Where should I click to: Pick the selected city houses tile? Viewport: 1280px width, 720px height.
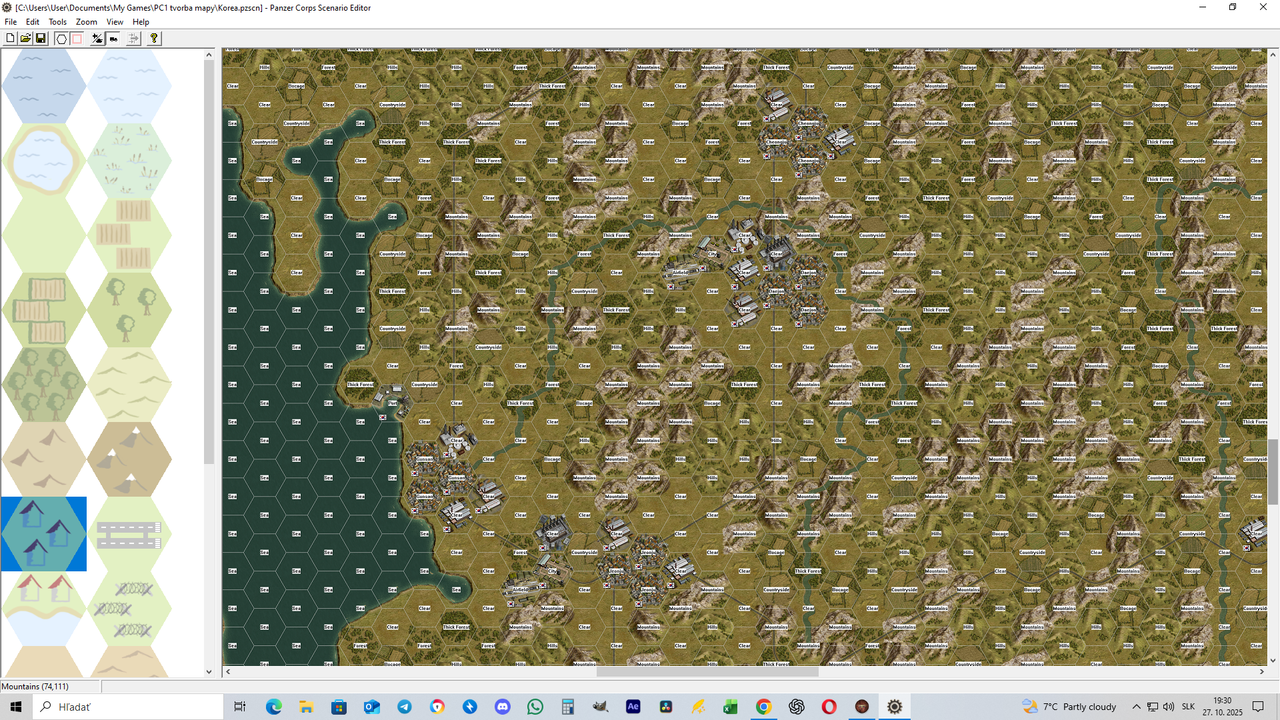point(44,534)
